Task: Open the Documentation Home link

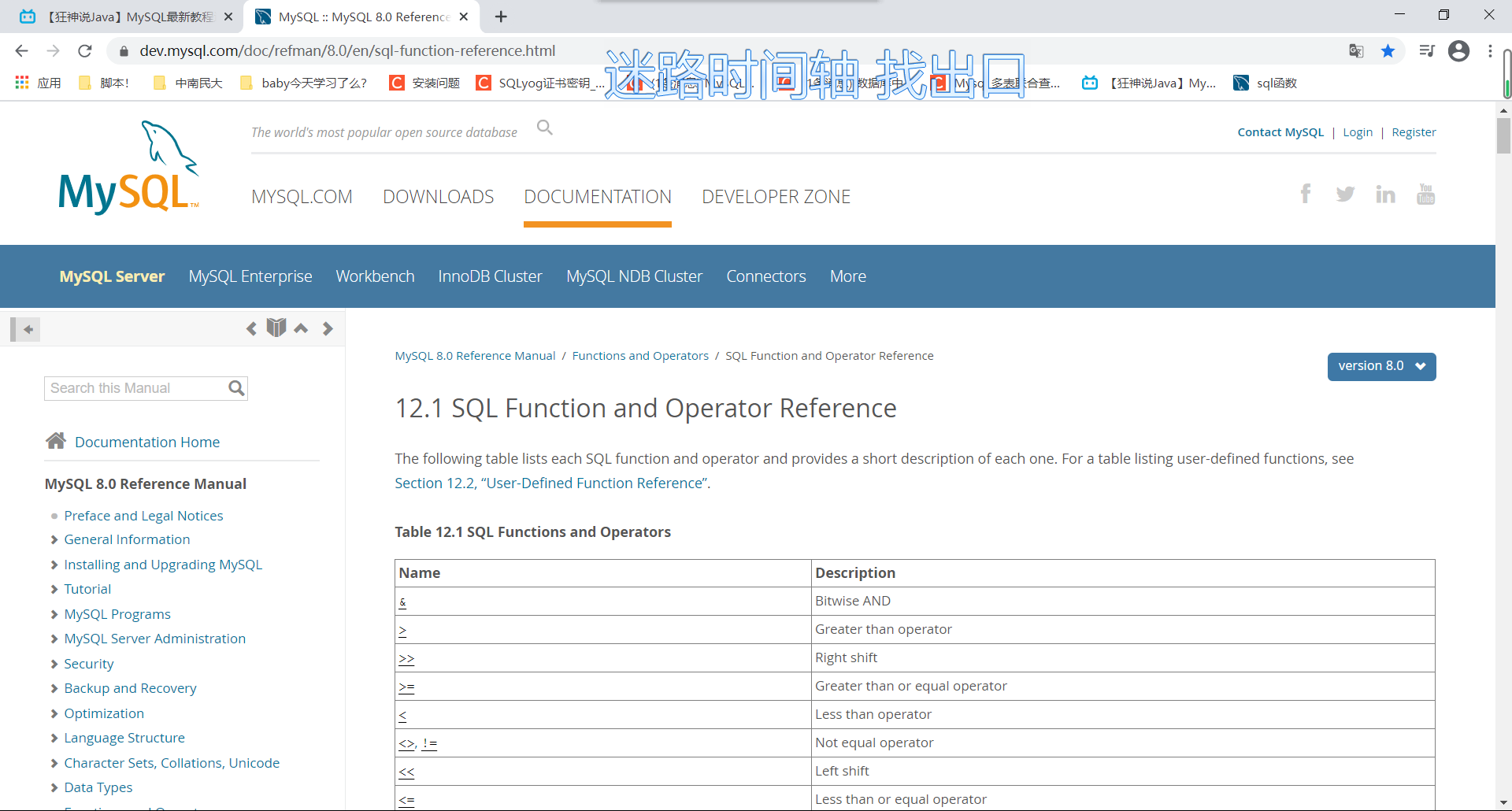Action: point(147,442)
